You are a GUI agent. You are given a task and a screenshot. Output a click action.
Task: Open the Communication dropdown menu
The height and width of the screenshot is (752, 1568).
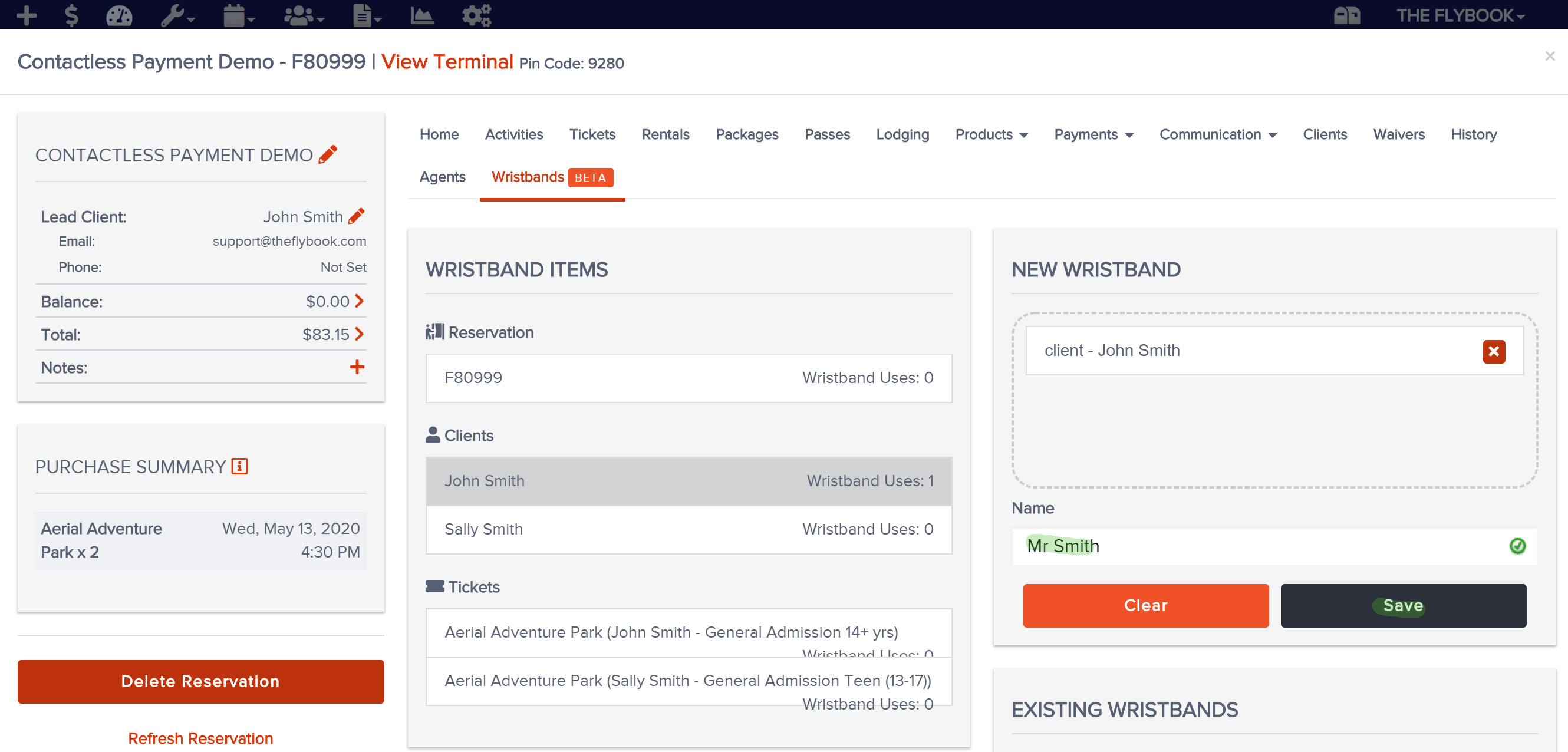[x=1217, y=134]
